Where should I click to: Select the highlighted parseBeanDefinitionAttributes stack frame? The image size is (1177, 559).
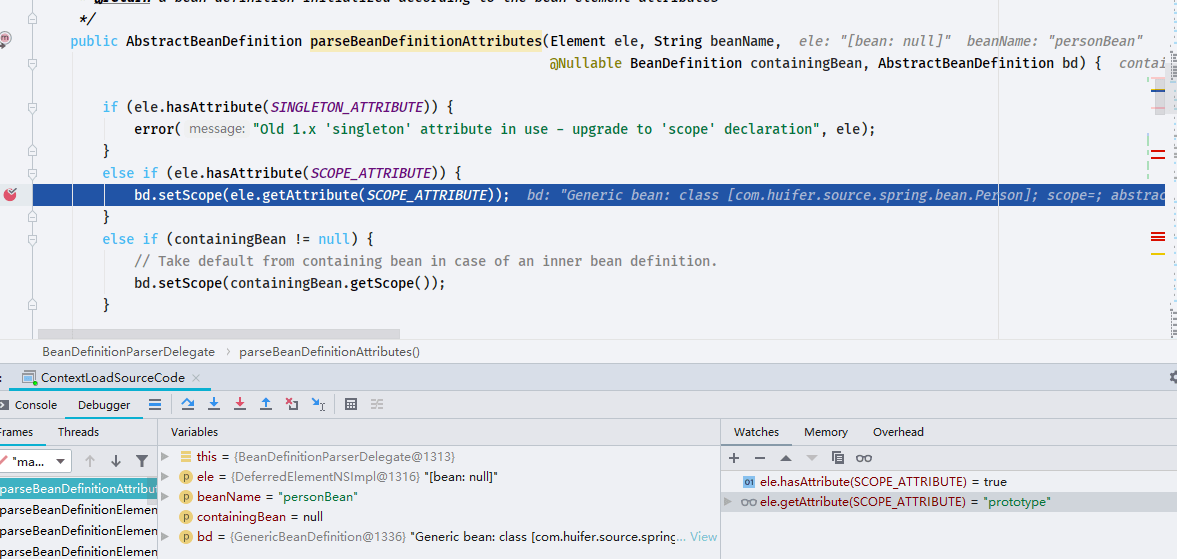(79, 488)
